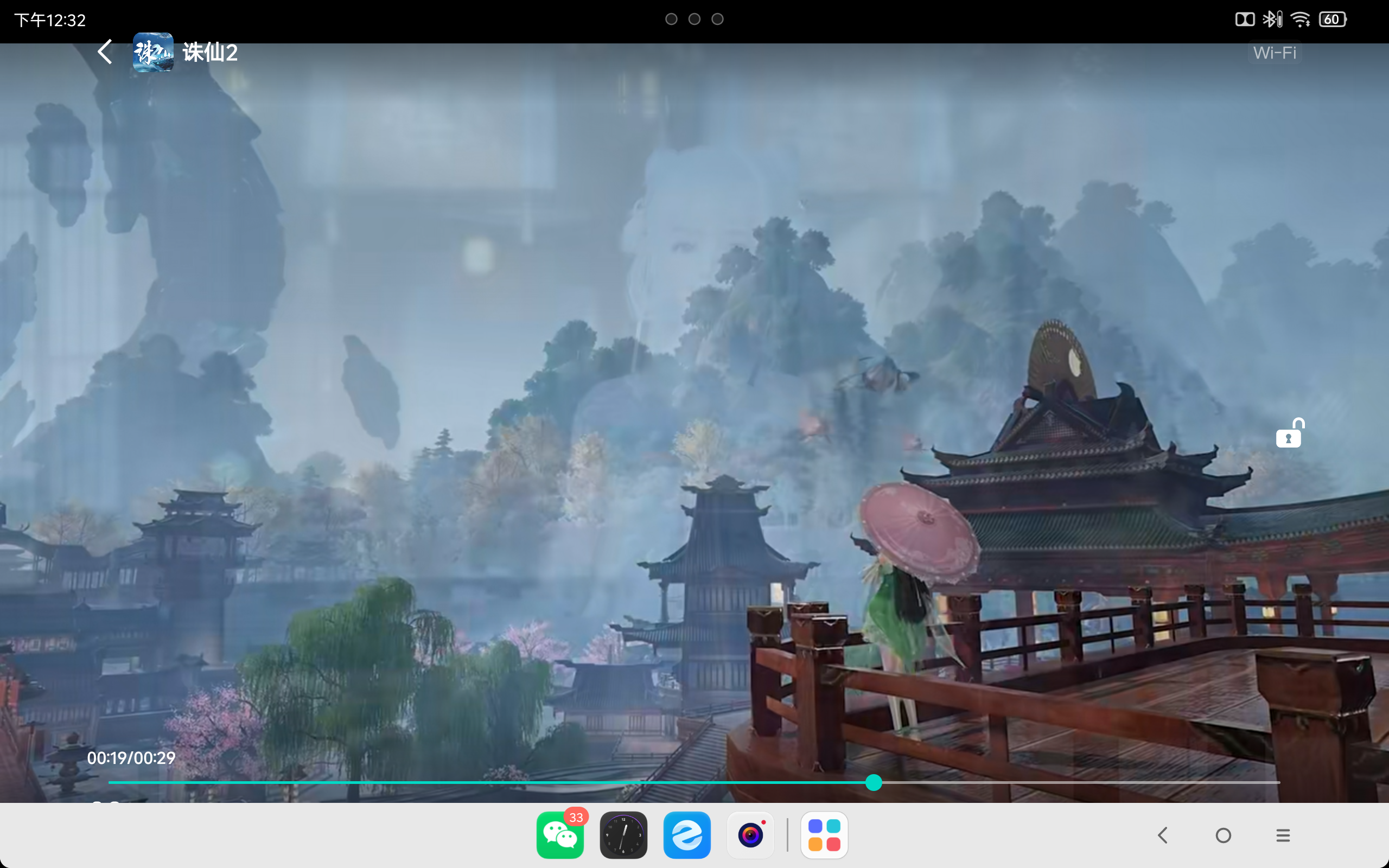Tap the system back navigation button
The width and height of the screenshot is (1389, 868).
coord(1162,835)
